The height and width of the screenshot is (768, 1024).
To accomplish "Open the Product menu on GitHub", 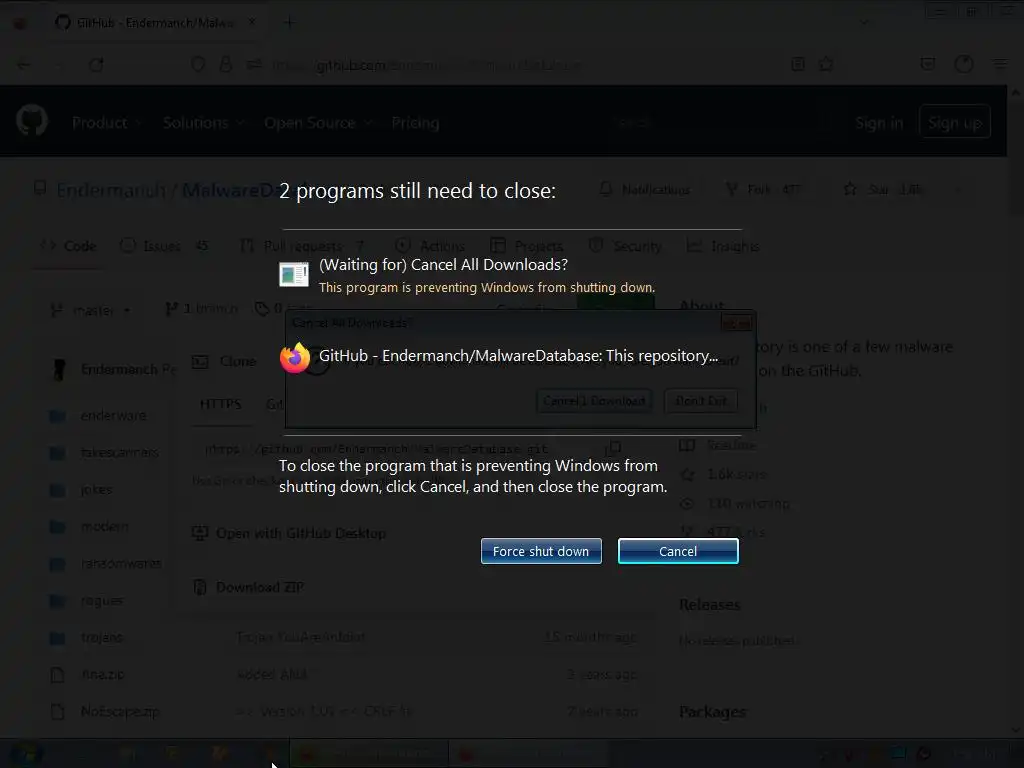I will (x=106, y=123).
